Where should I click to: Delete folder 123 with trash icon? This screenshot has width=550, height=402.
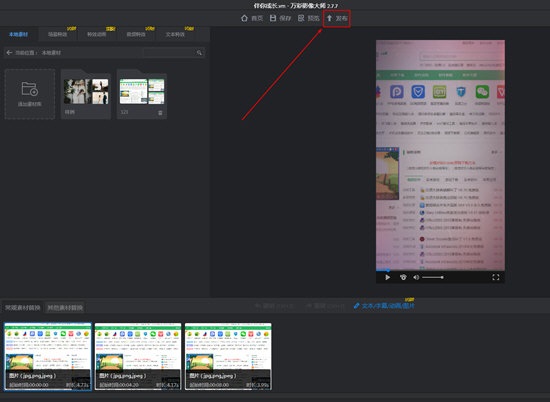160,113
